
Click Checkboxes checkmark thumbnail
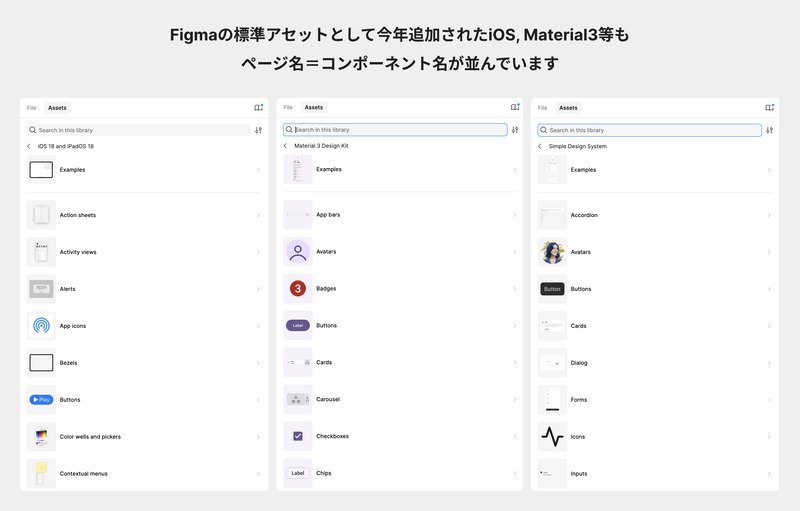pyautogui.click(x=298, y=436)
